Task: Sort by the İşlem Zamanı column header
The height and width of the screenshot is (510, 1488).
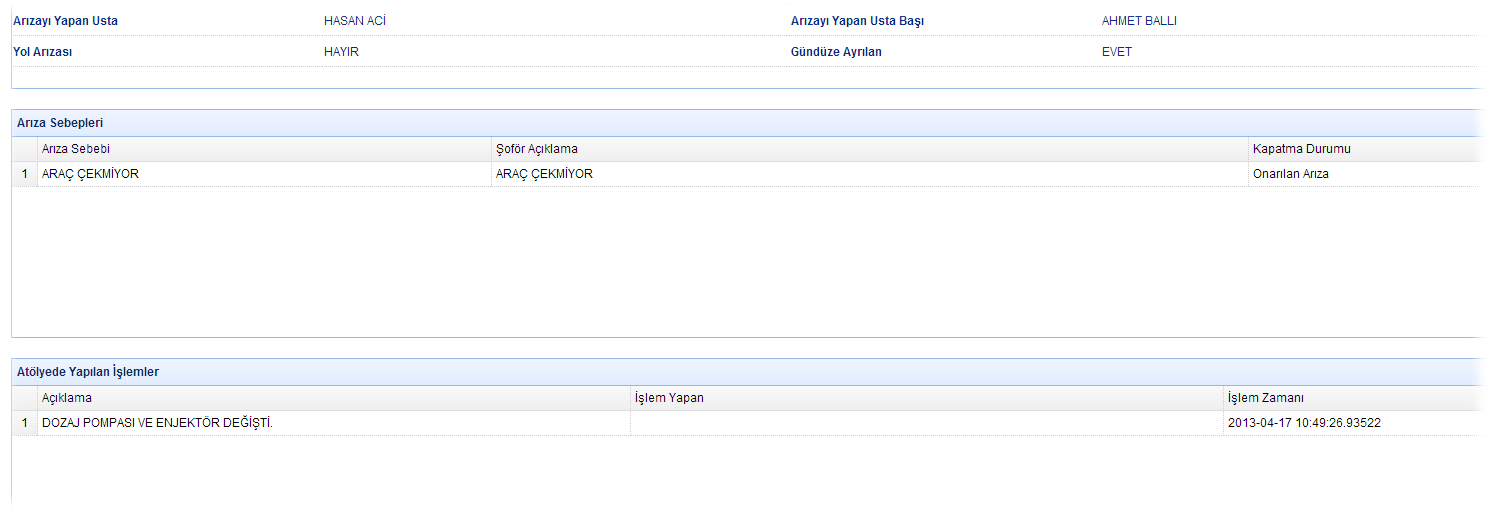Action: tap(1265, 398)
